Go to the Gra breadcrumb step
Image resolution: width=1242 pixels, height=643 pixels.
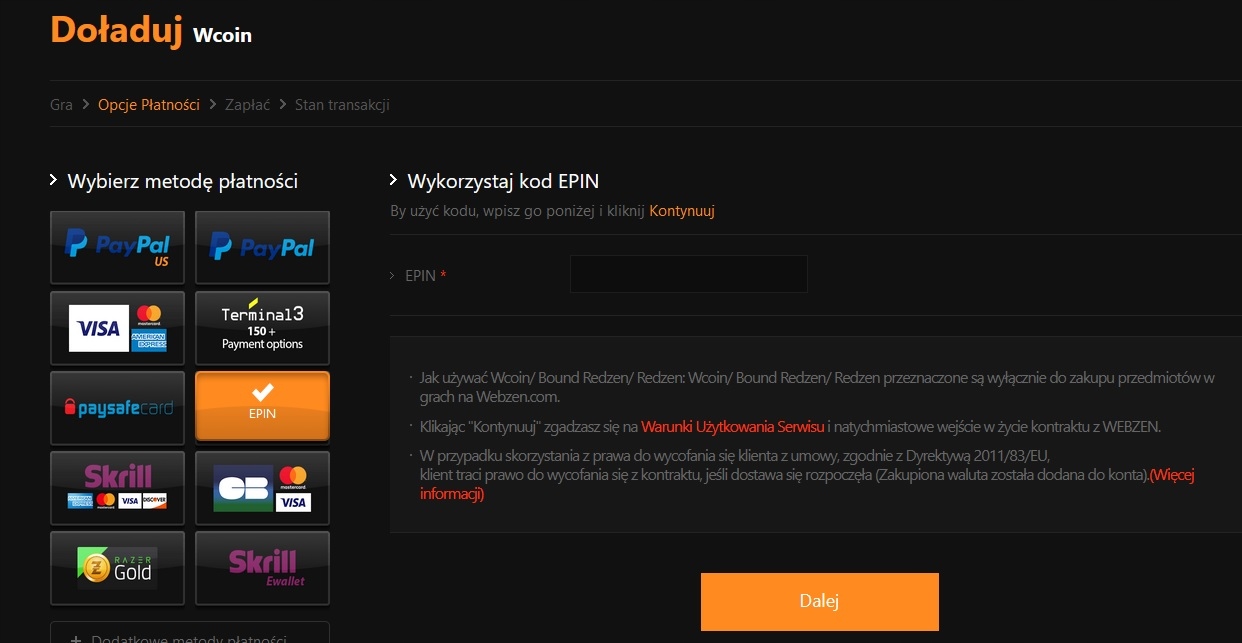(x=61, y=105)
